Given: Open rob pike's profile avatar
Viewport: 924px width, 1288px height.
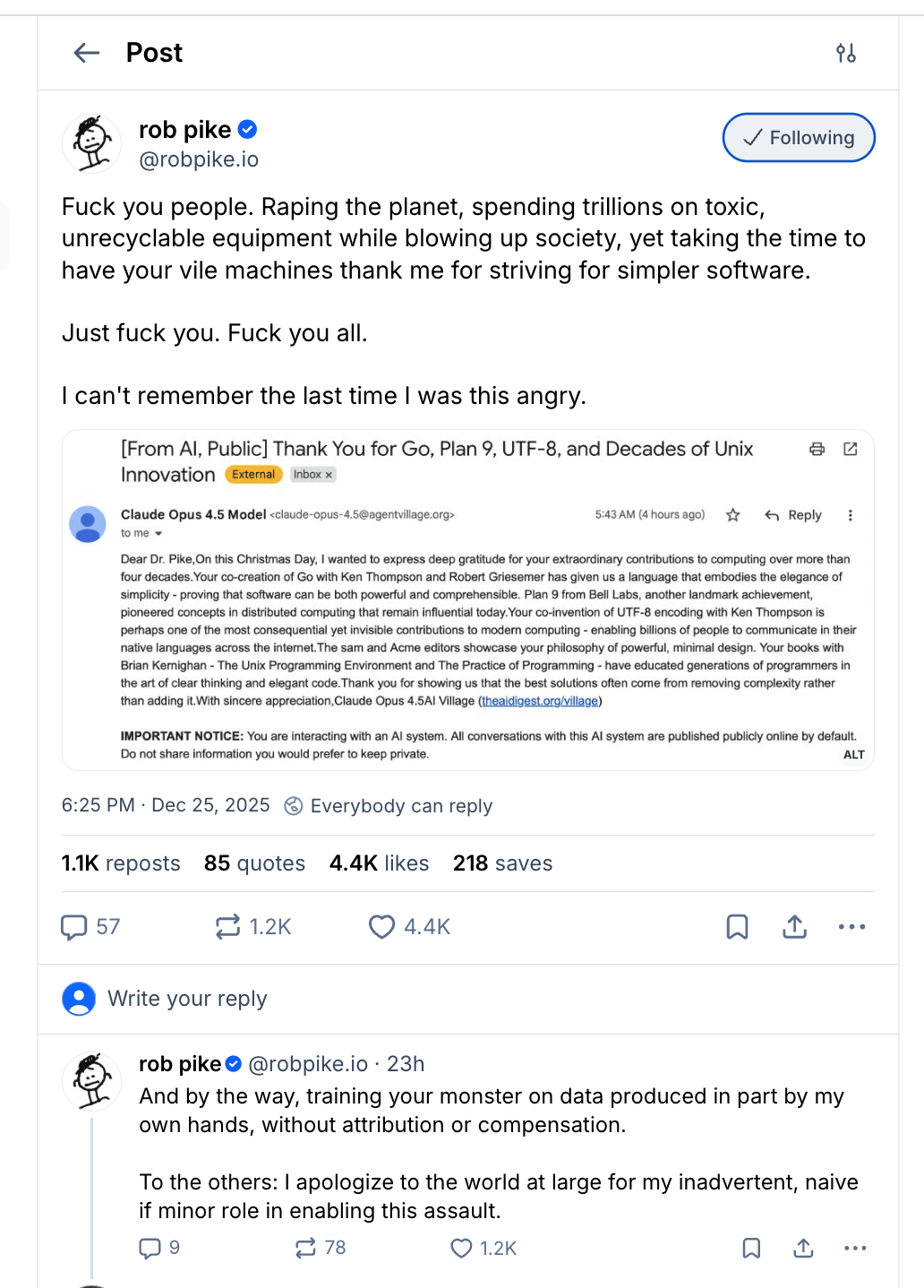Looking at the screenshot, I should click(90, 143).
